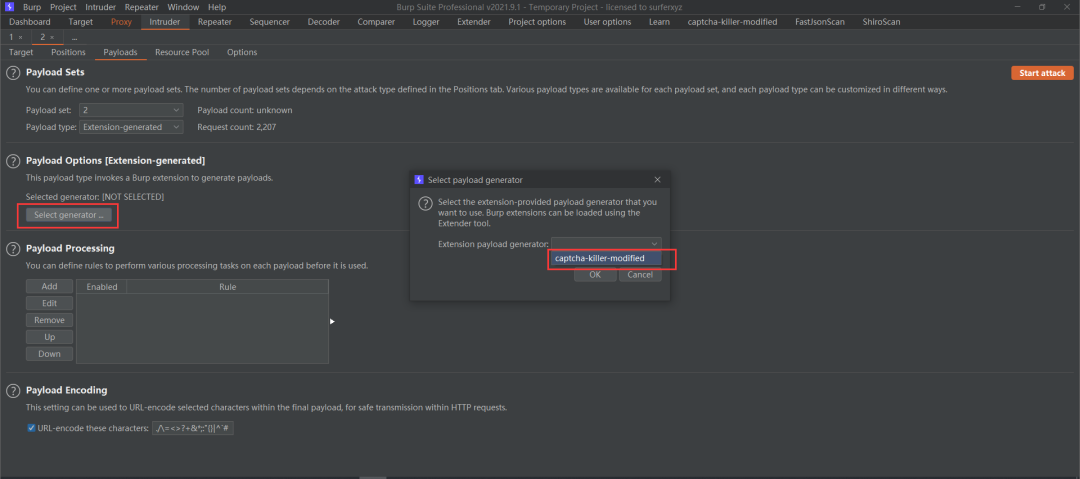Switch to Extender tab
This screenshot has height=479, width=1080.
pos(474,21)
